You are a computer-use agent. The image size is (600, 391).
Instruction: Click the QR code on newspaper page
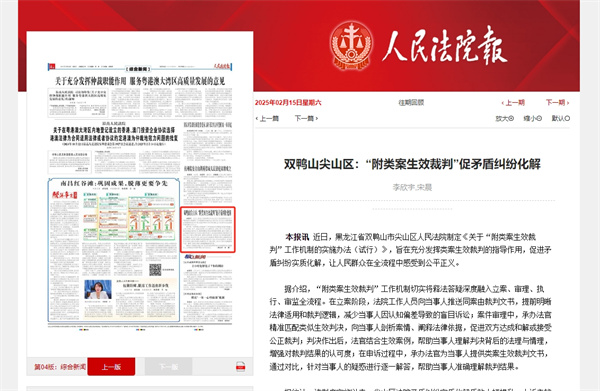point(155,270)
